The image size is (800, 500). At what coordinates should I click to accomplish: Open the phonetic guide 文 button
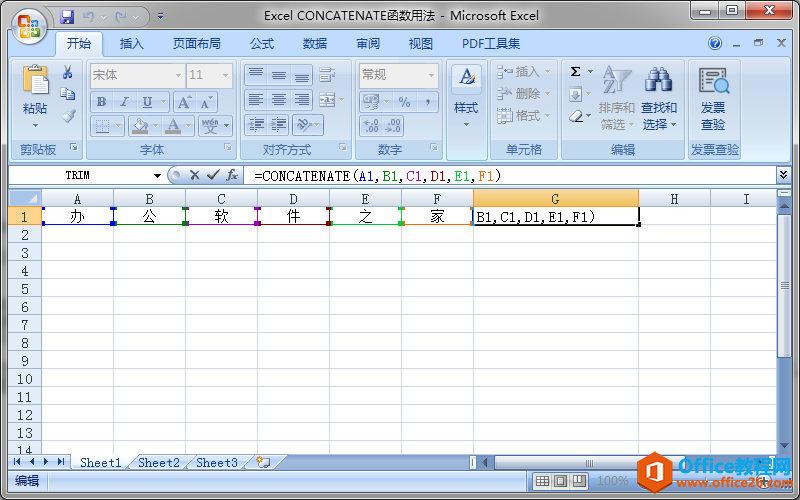point(210,126)
